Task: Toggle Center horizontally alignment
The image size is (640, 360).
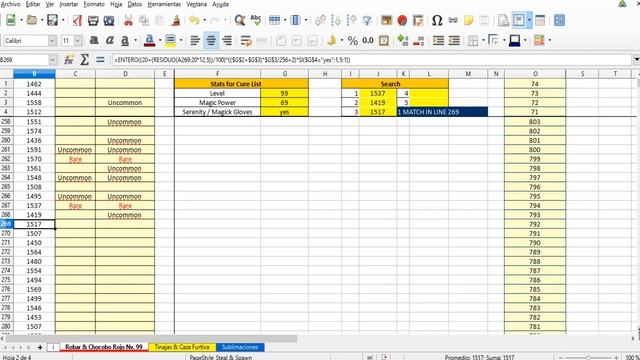Action: point(211,40)
